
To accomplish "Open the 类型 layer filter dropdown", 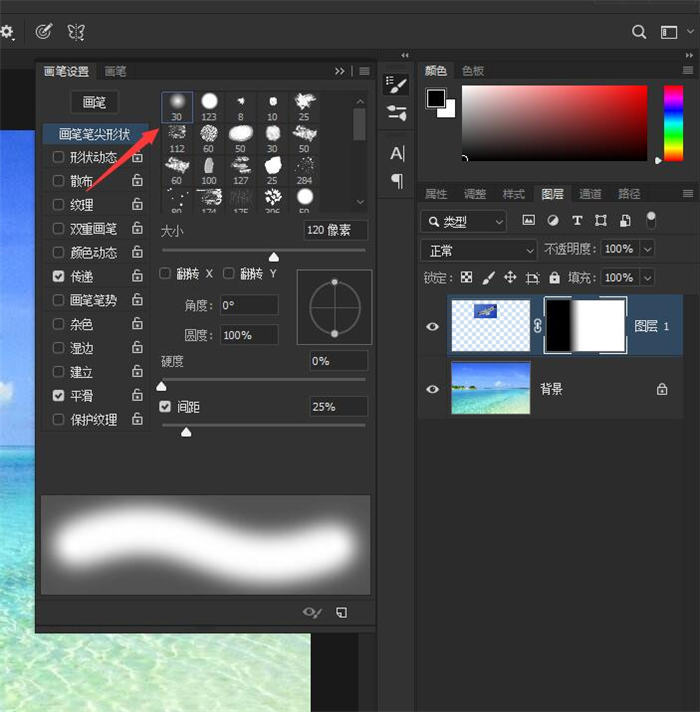I will tap(465, 221).
